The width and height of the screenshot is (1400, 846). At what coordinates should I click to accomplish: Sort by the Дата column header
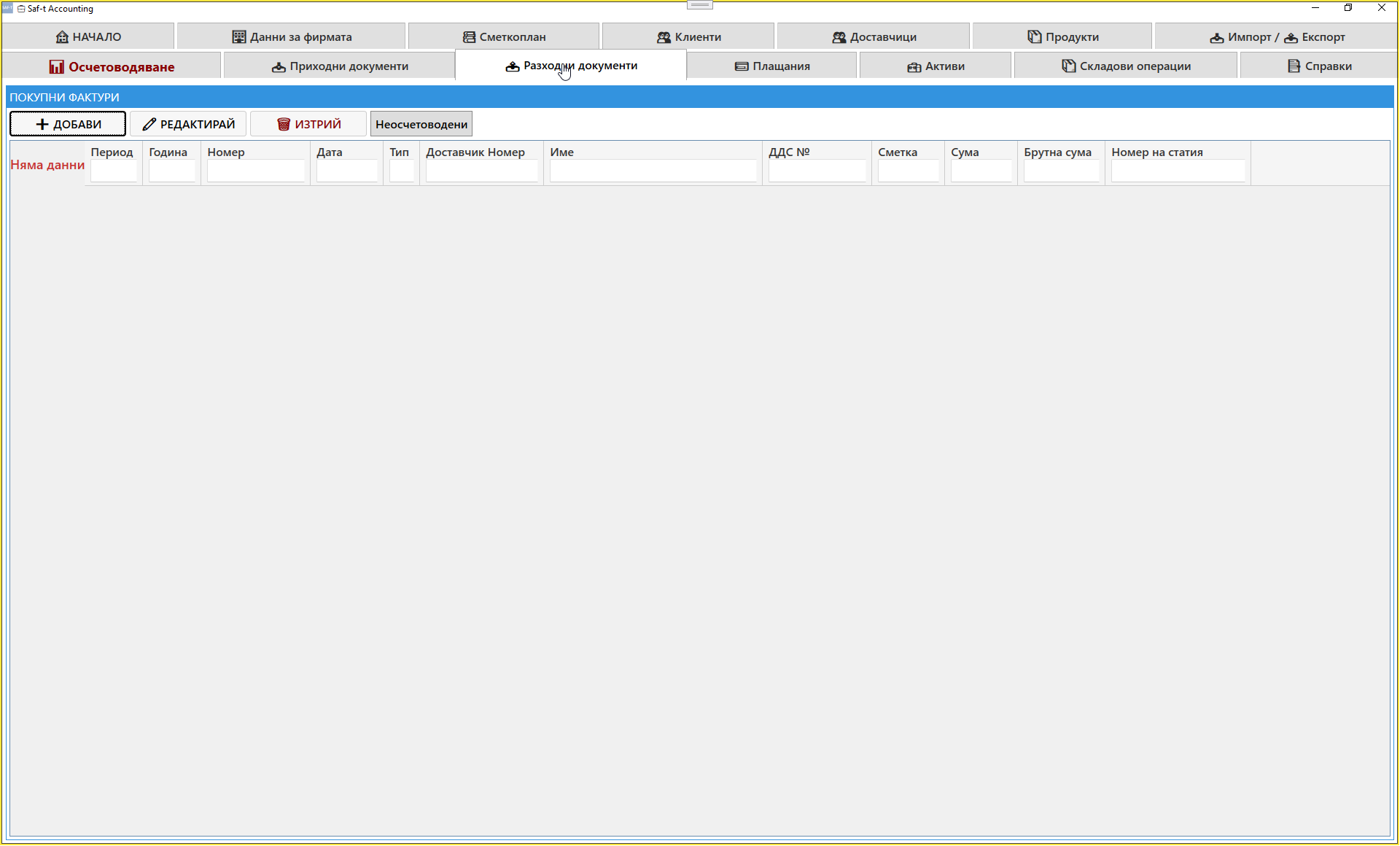coord(330,152)
